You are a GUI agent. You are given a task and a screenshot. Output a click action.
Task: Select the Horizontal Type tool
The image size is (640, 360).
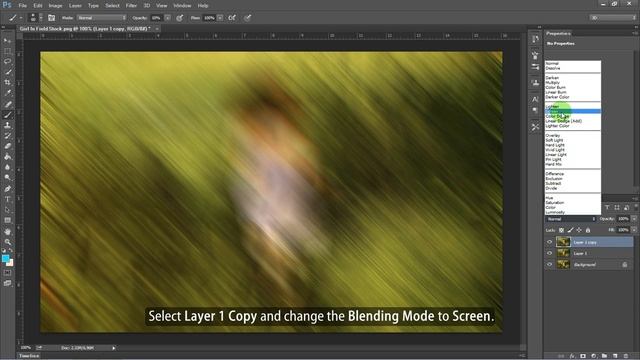tap(7, 199)
